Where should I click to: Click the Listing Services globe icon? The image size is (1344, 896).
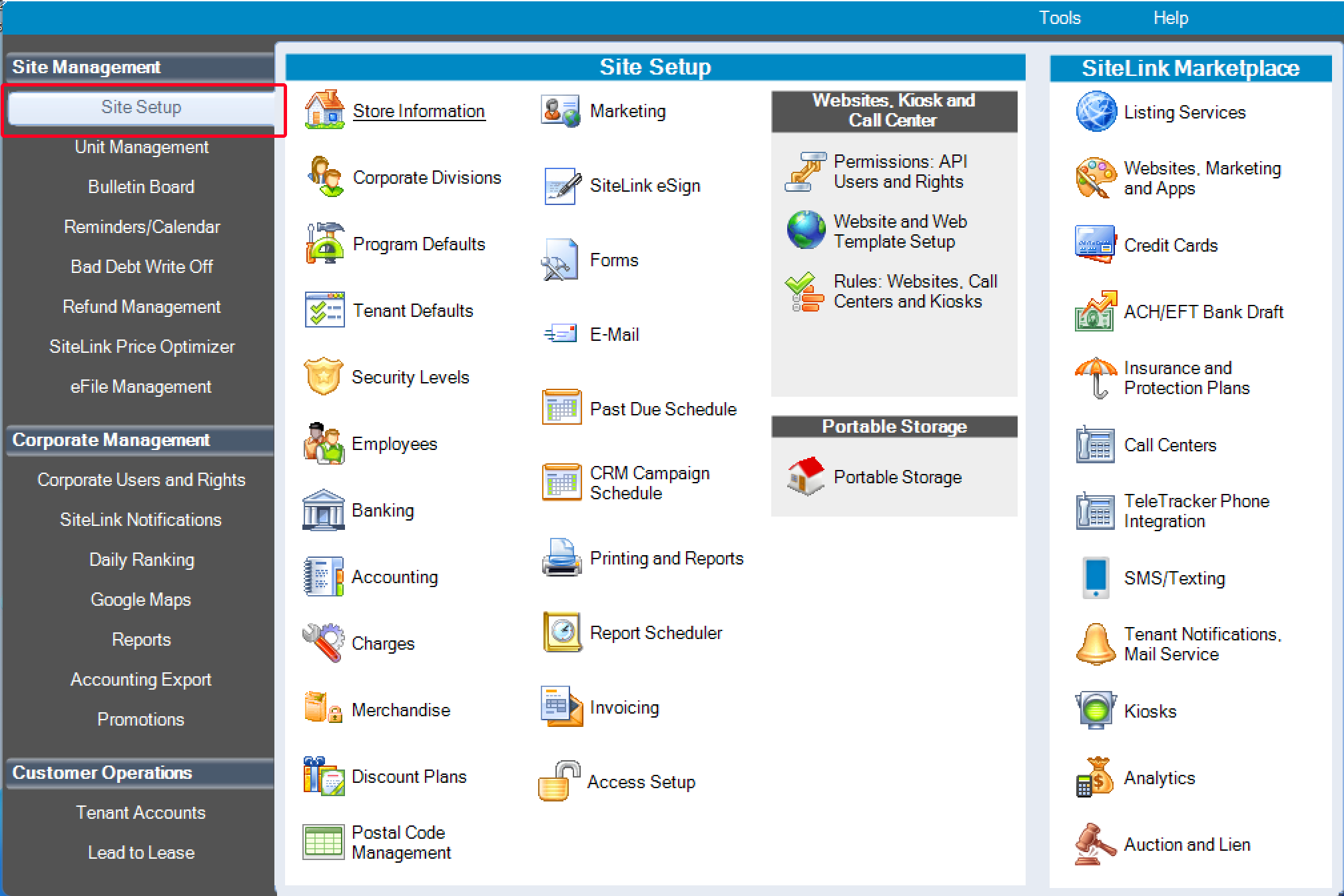coord(1096,111)
